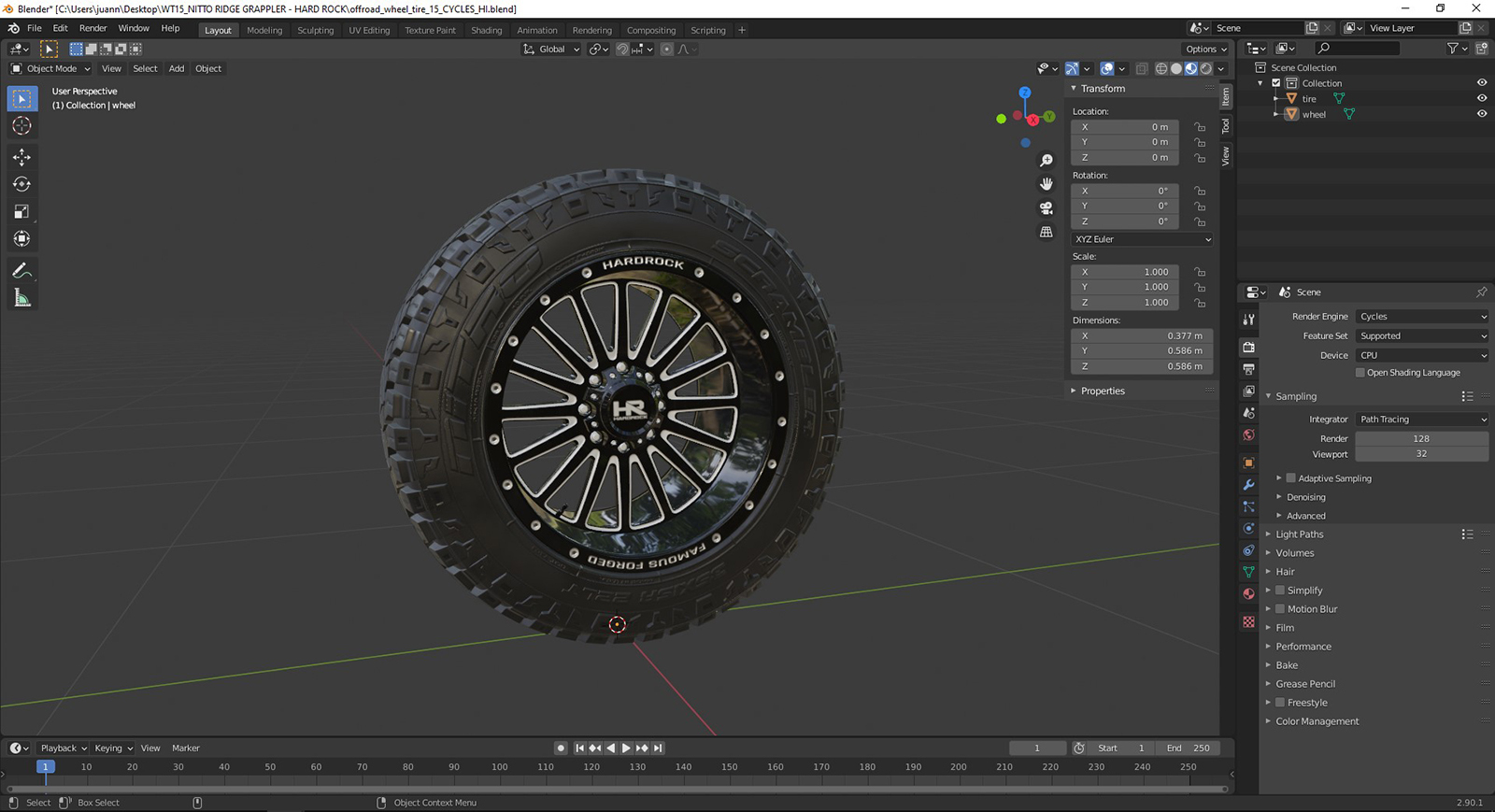Image resolution: width=1495 pixels, height=812 pixels.
Task: Open the Sculpting workspace tab
Action: click(x=315, y=30)
